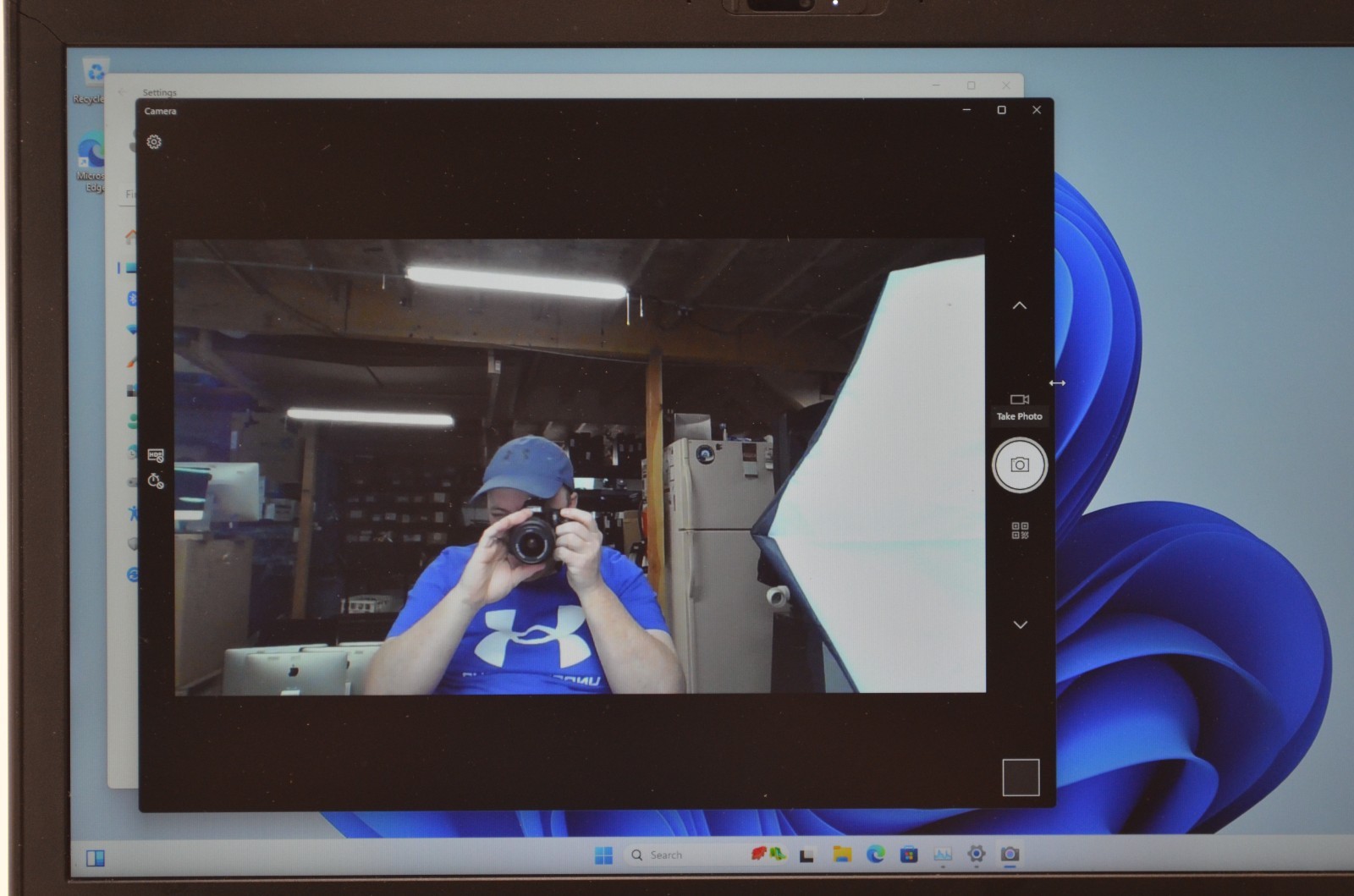Toggle HDR mode in Camera

pyautogui.click(x=156, y=456)
